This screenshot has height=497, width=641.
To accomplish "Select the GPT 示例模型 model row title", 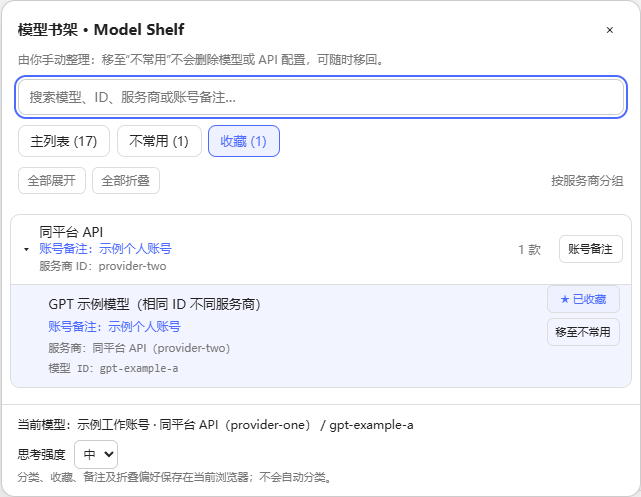I will tap(154, 304).
